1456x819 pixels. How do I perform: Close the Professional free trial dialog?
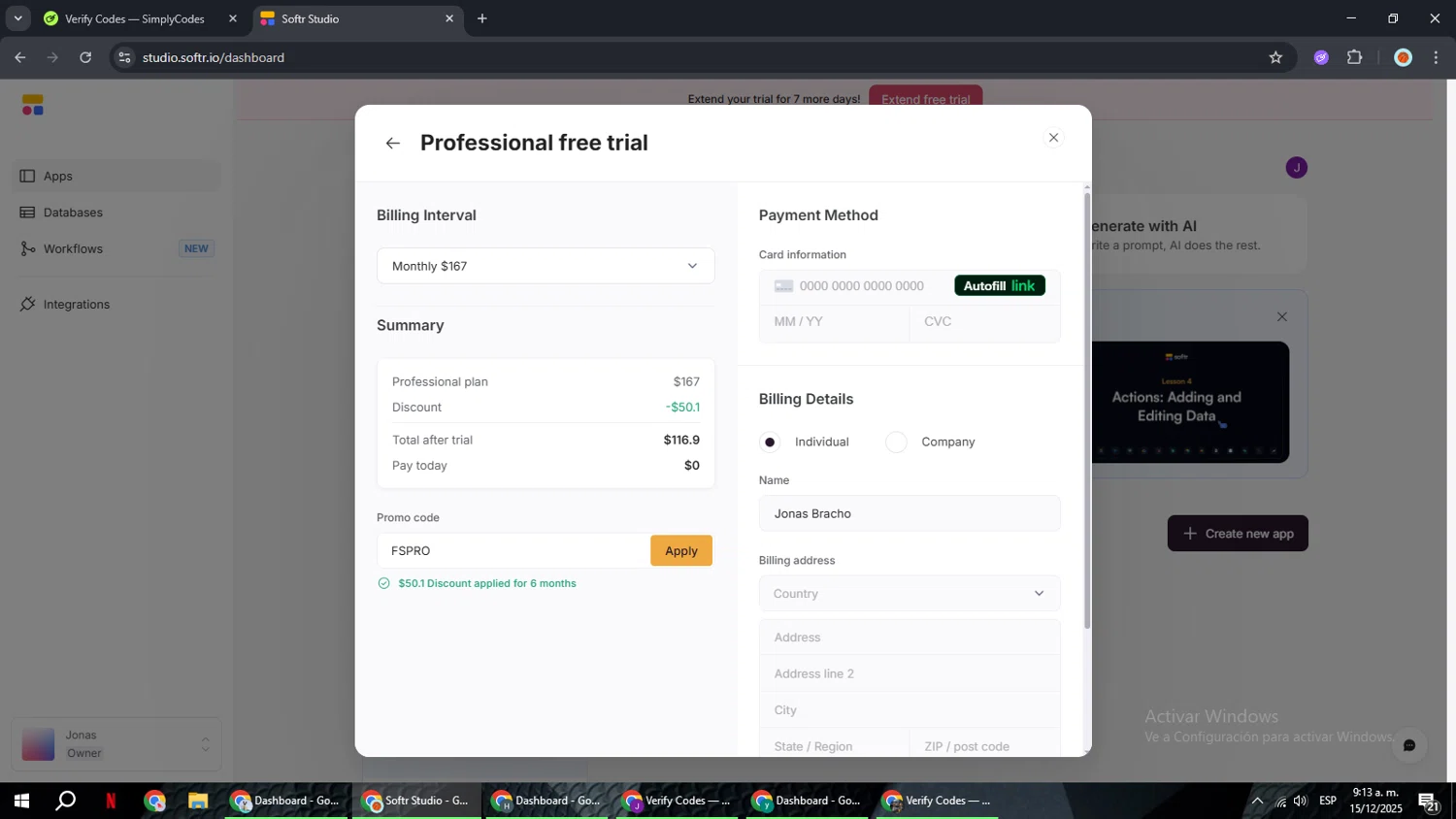(1053, 138)
